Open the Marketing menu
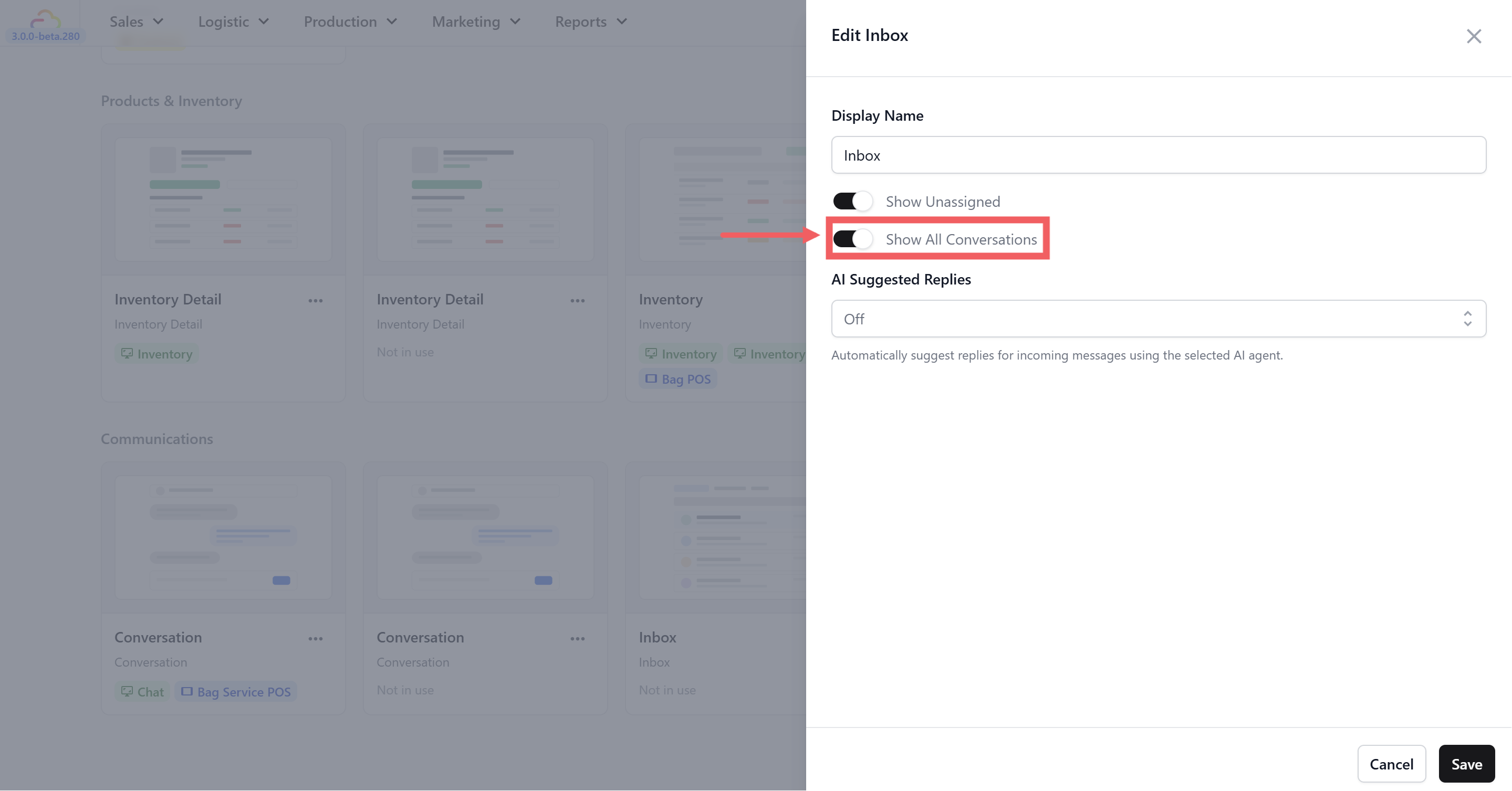Screen dimensions: 1512x791 click(476, 22)
